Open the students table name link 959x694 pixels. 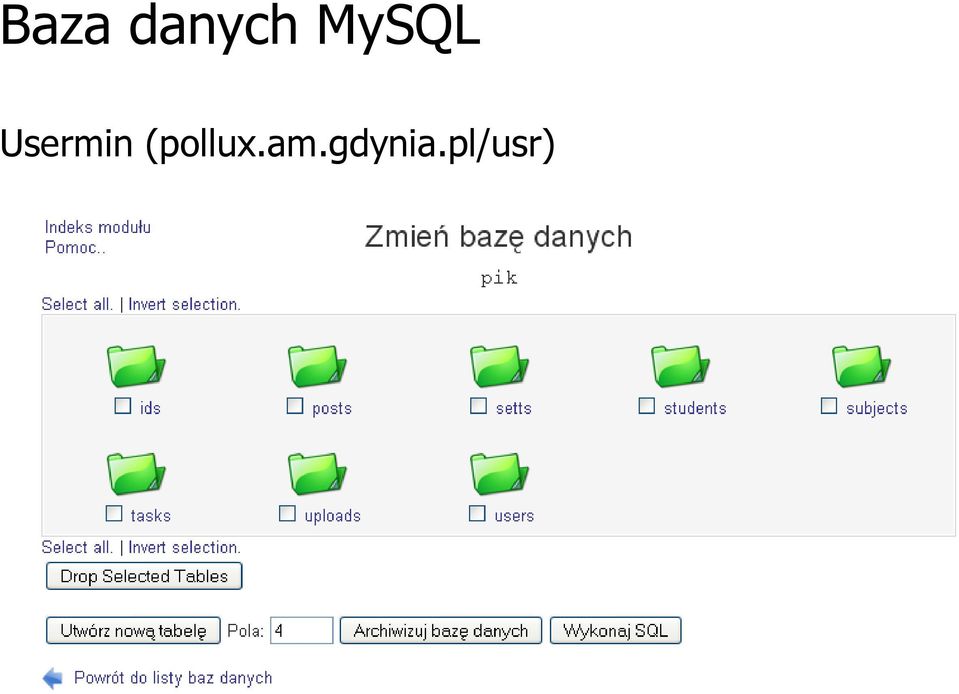(x=695, y=408)
